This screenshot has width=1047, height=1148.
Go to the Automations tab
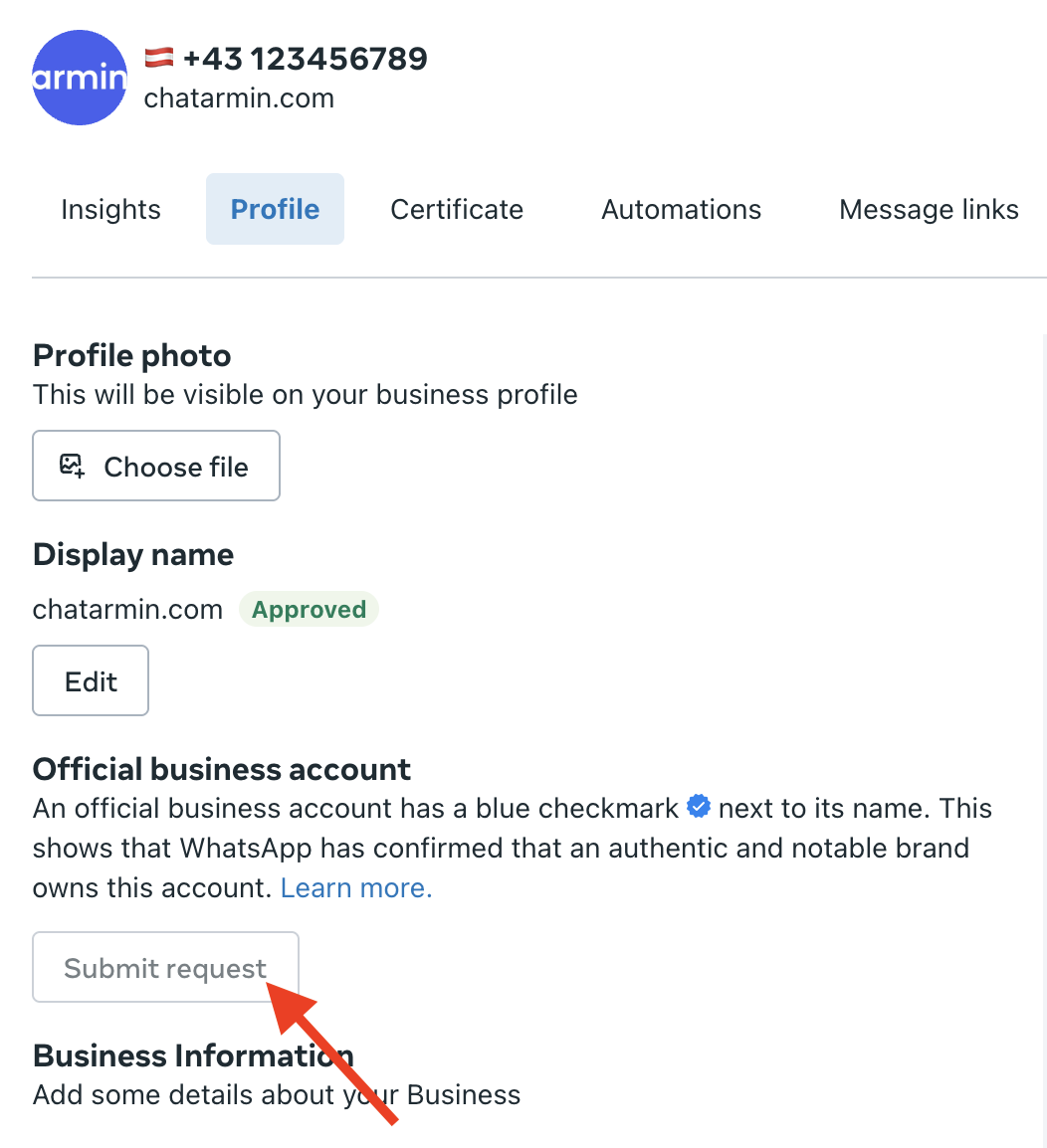click(x=681, y=210)
